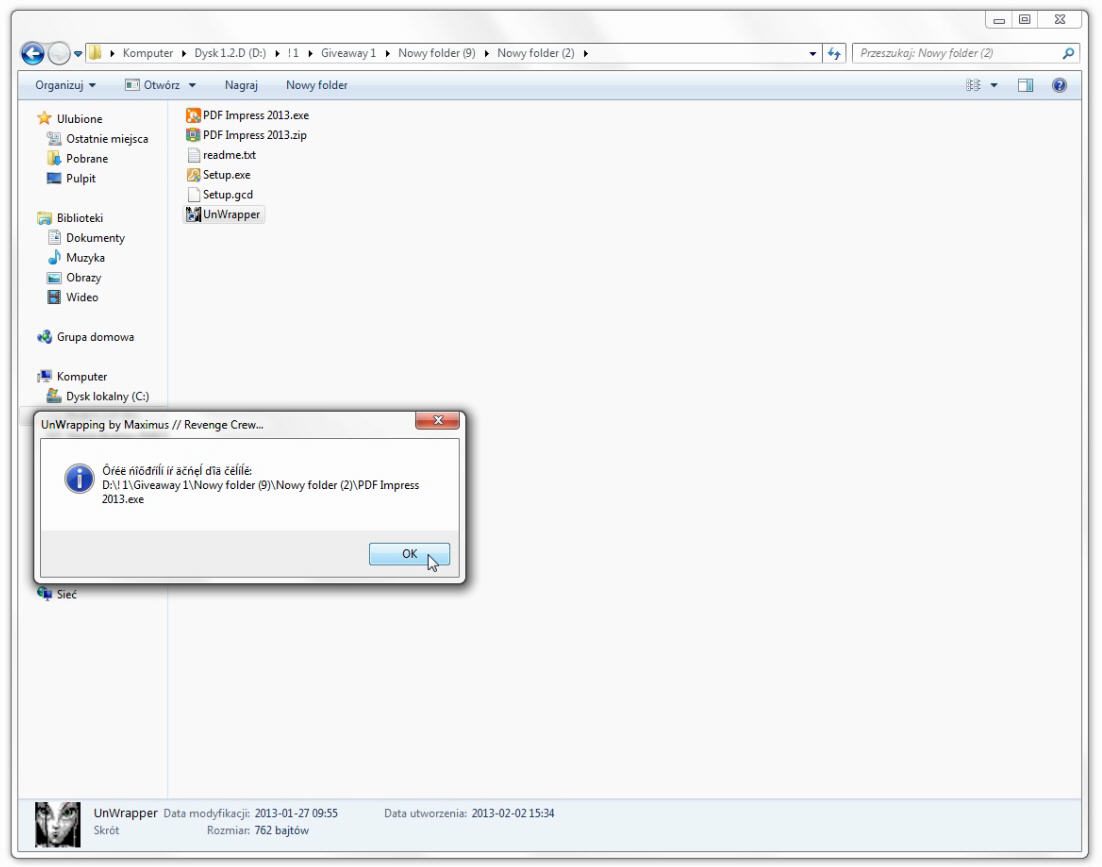Click the Otwórz toolbar button
This screenshot has width=1102, height=867.
coord(153,85)
